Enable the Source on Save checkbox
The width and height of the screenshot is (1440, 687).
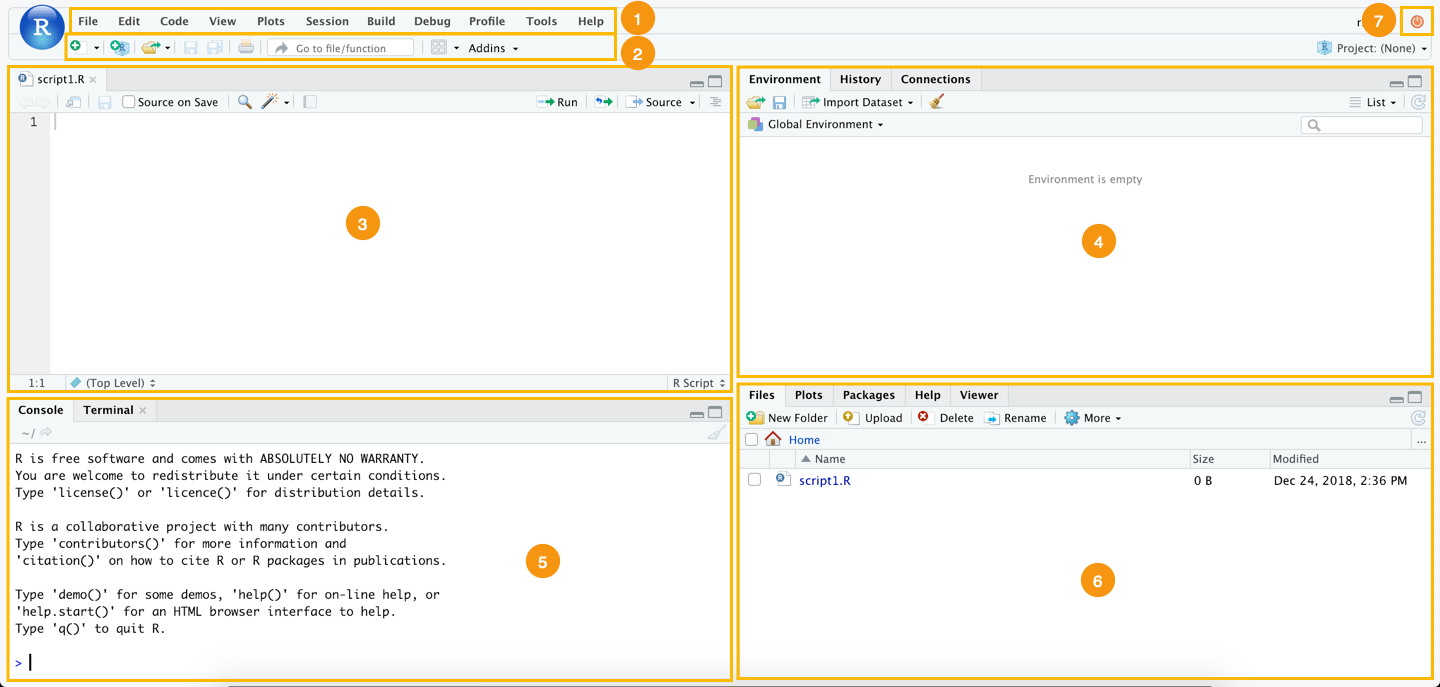click(x=128, y=101)
